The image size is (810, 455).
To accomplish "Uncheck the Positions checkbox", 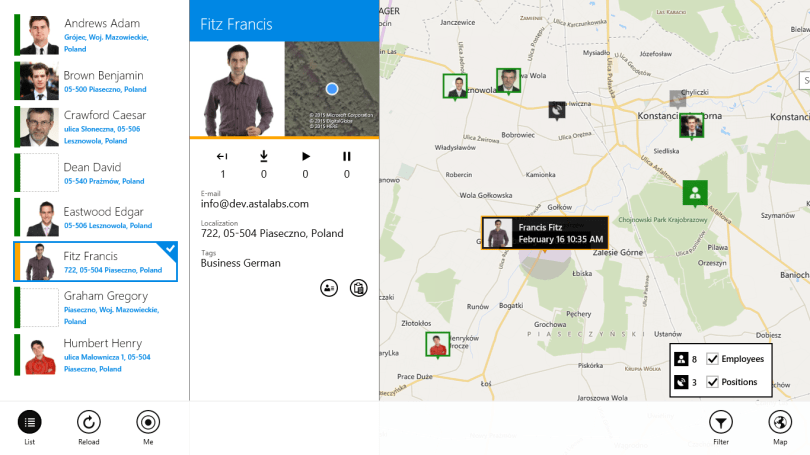I will (x=712, y=382).
